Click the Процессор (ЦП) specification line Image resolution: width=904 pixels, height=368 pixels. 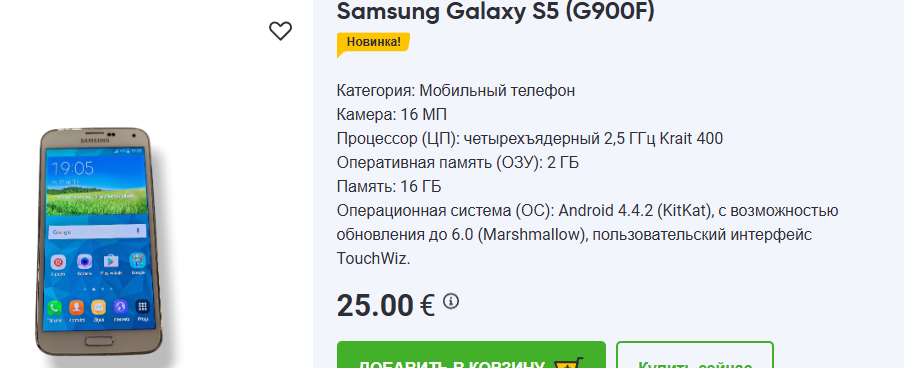point(529,139)
